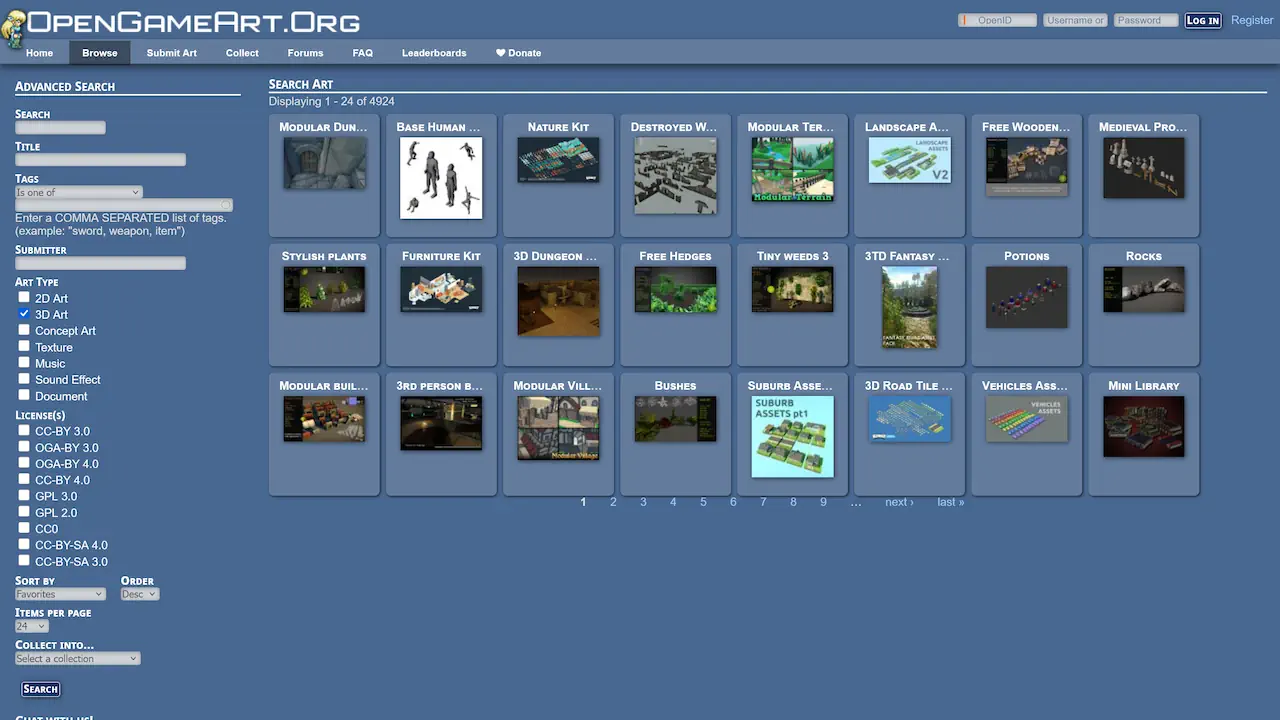This screenshot has height=720, width=1280.
Task: Tick the Texture art type checkbox
Action: point(24,346)
